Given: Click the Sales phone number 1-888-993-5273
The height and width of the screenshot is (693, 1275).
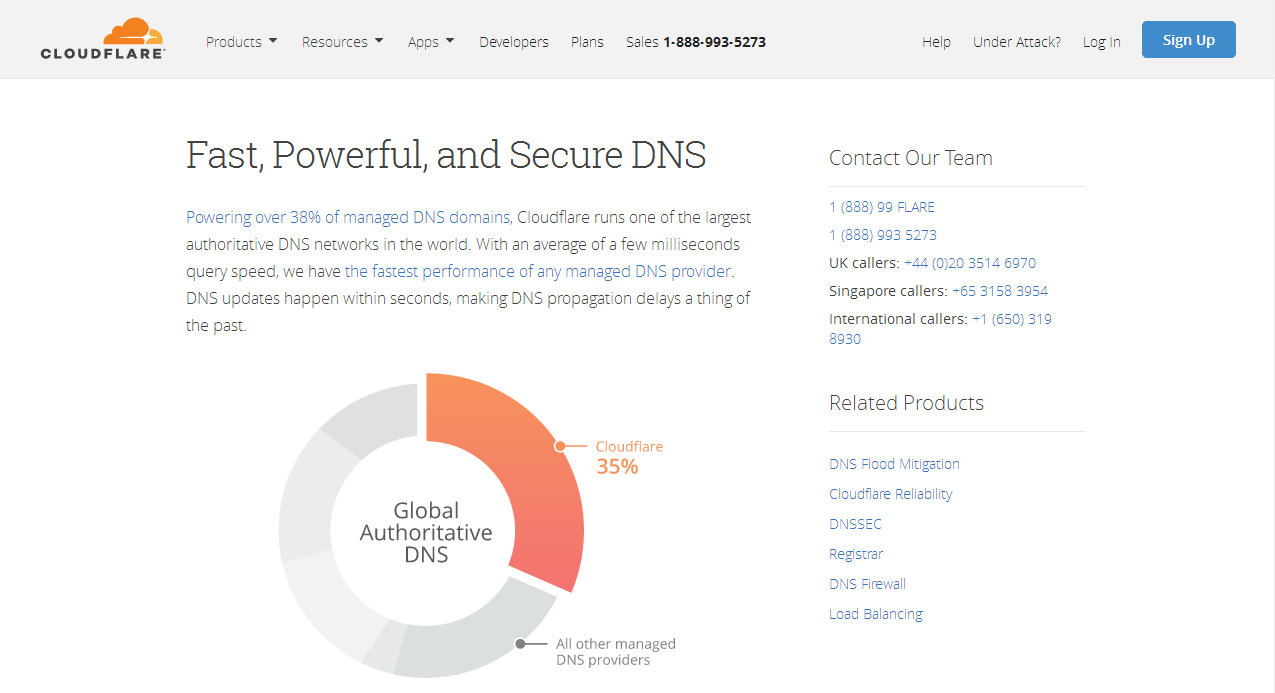Looking at the screenshot, I should 715,42.
